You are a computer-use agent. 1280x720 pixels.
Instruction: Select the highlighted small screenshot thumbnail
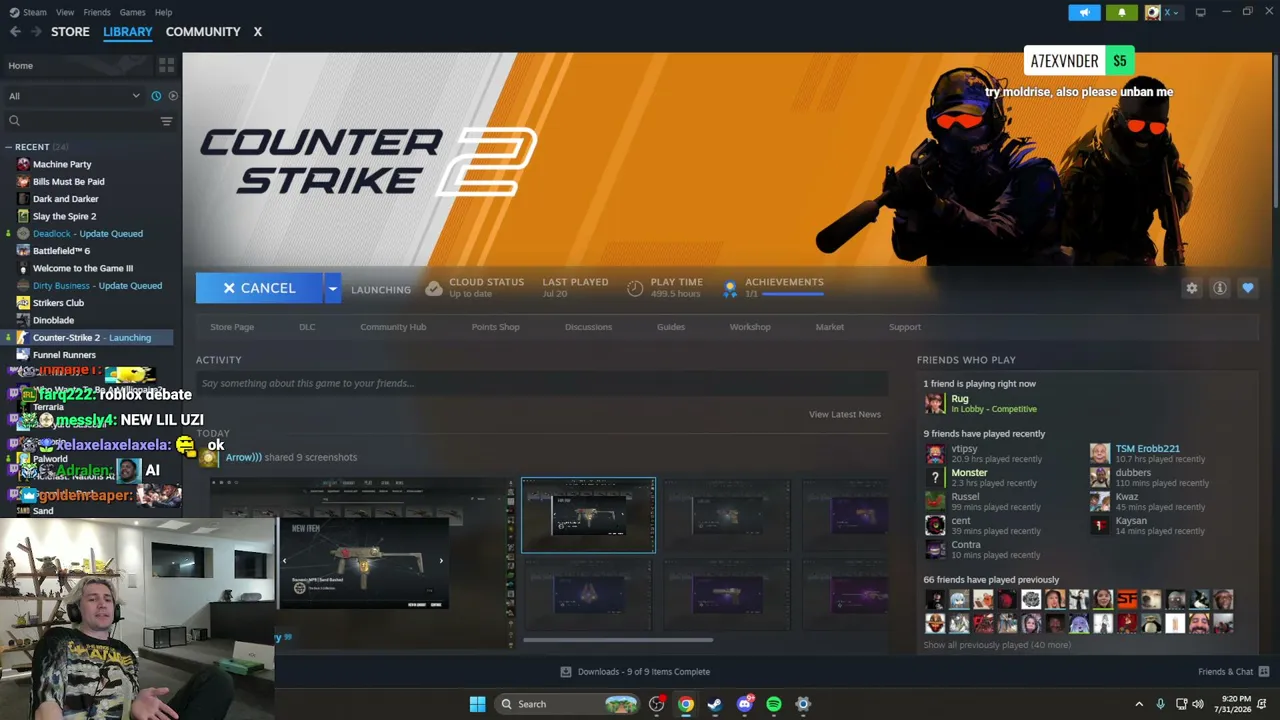pos(588,515)
